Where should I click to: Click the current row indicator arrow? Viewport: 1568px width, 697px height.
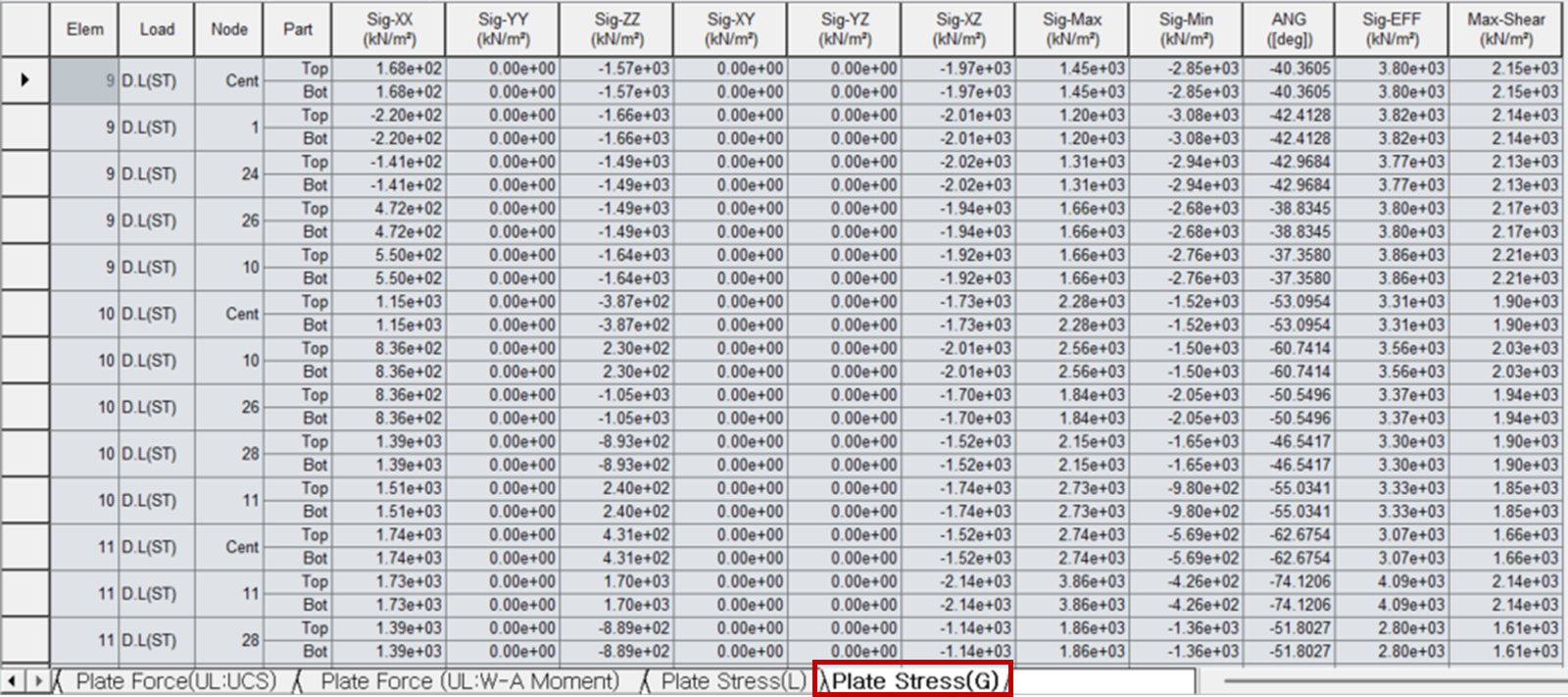pos(24,80)
